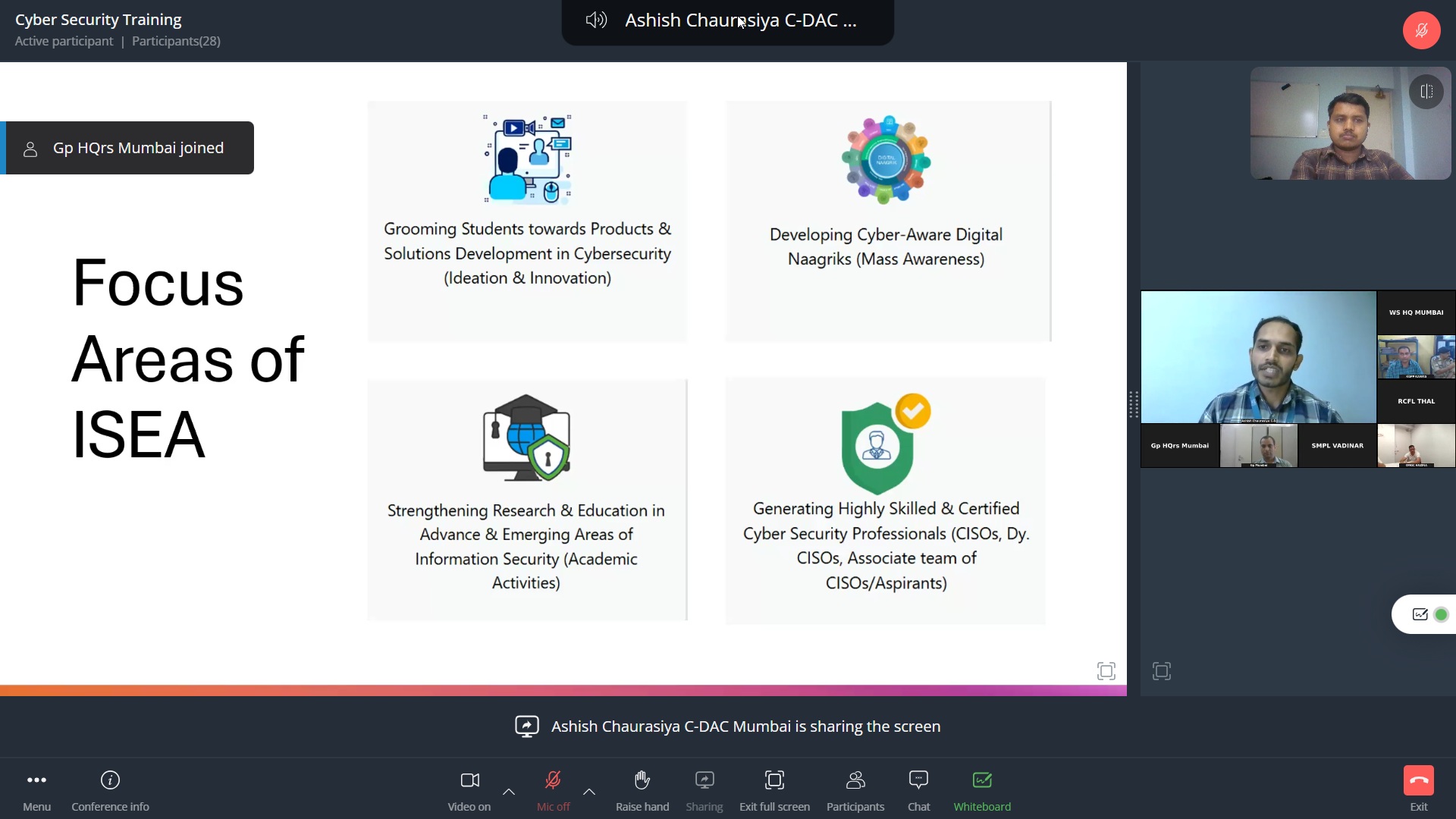Open Participants(28) list in header
Viewport: 1456px width, 819px height.
pos(176,41)
